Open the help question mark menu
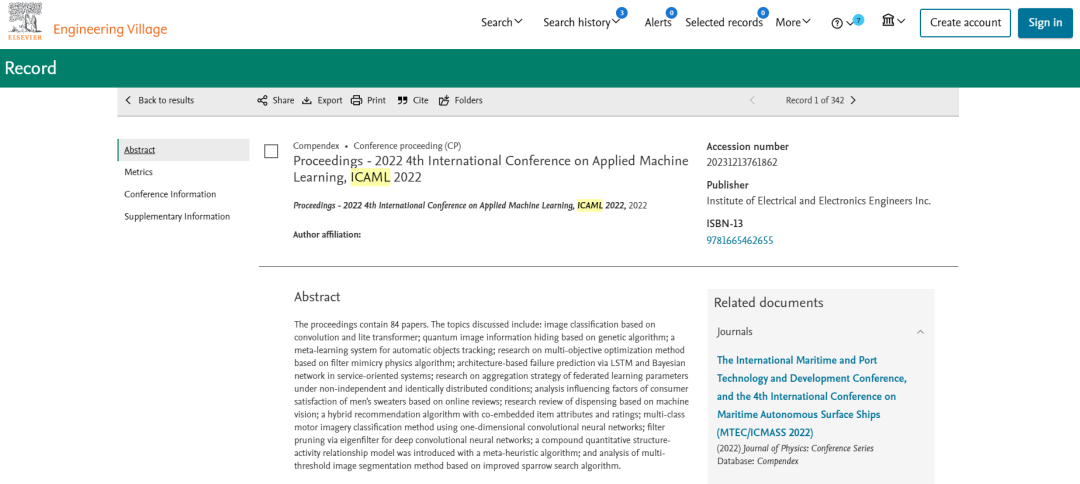This screenshot has width=1080, height=484. coord(842,23)
